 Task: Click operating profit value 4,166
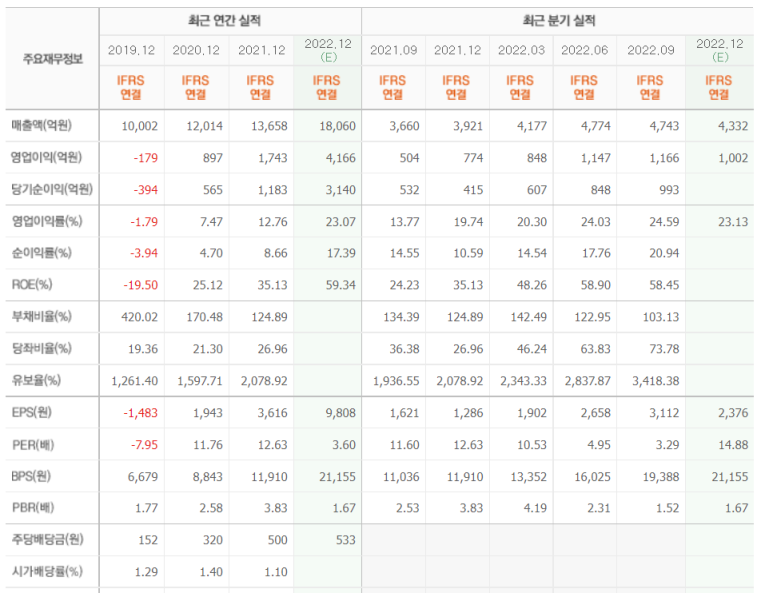[340, 158]
